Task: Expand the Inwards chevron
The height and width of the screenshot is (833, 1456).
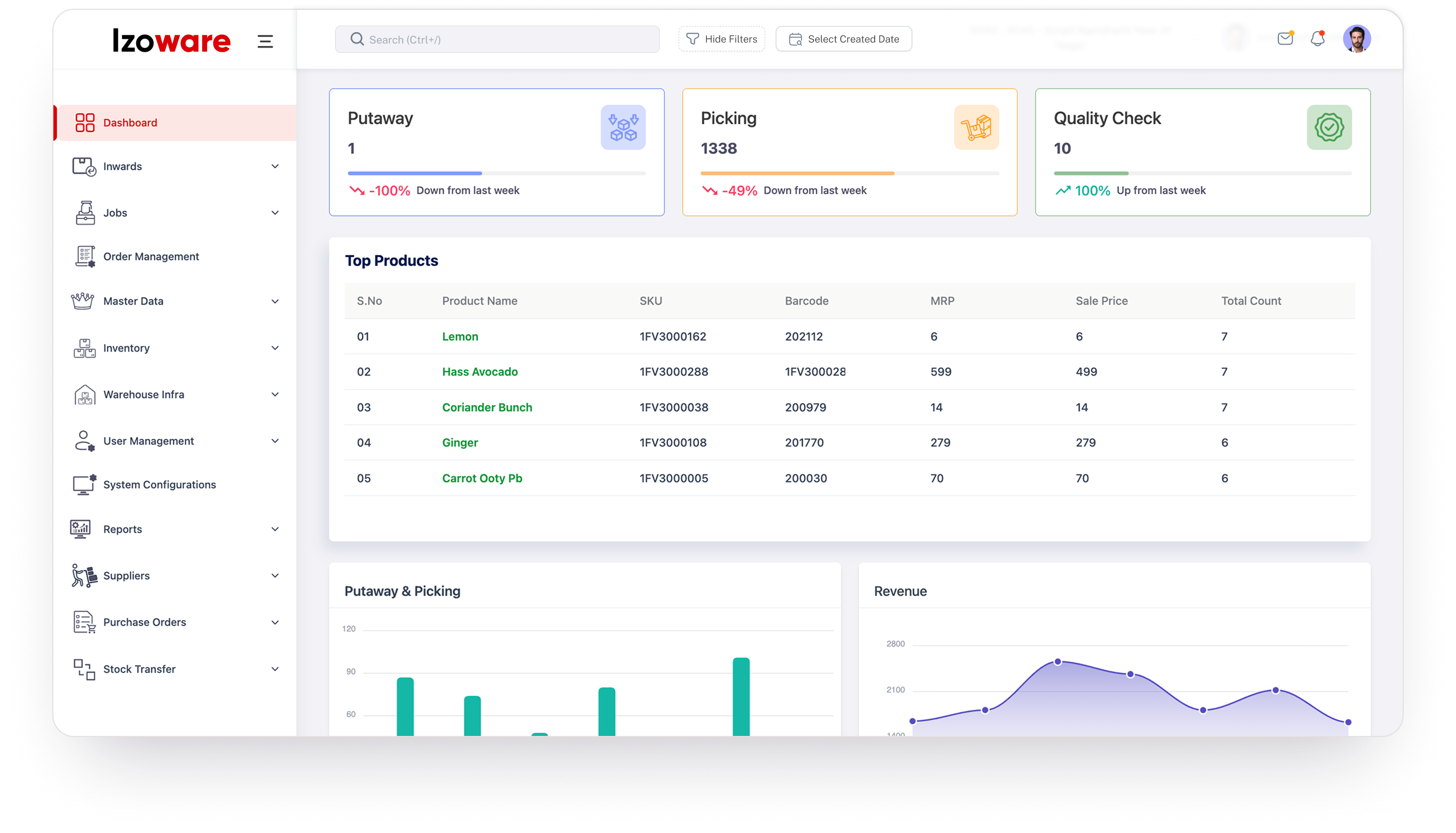Action: pyautogui.click(x=275, y=166)
